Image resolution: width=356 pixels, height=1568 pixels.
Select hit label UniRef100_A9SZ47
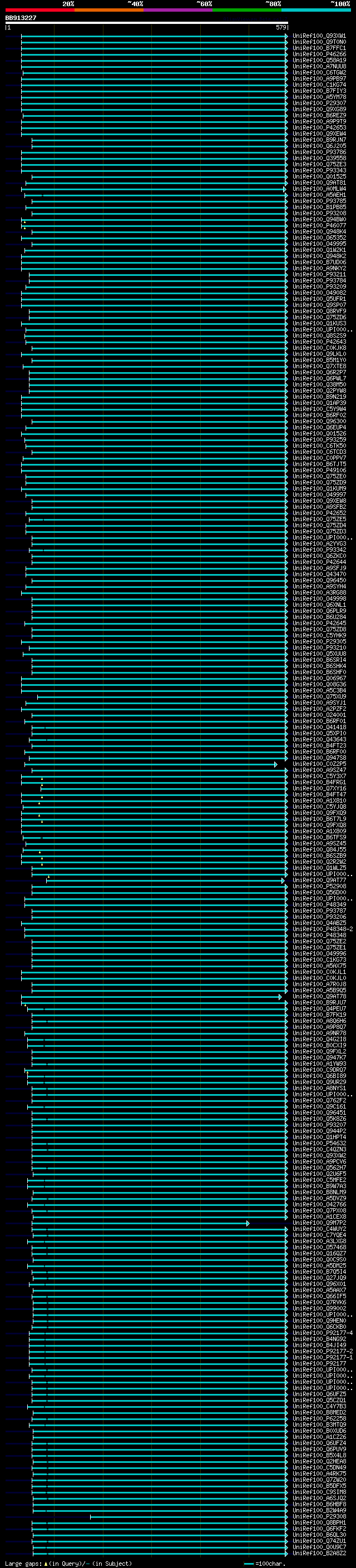click(x=319, y=770)
